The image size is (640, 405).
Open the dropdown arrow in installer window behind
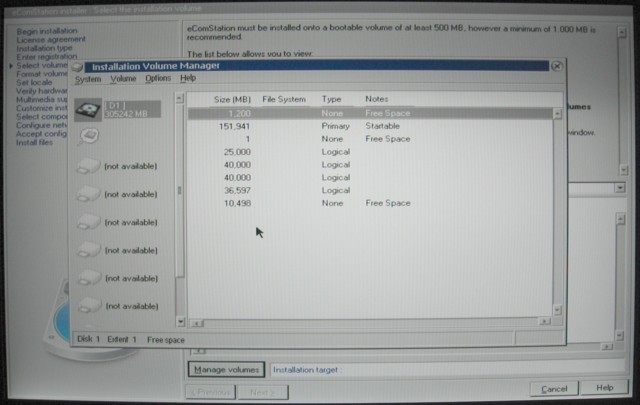[x=620, y=188]
